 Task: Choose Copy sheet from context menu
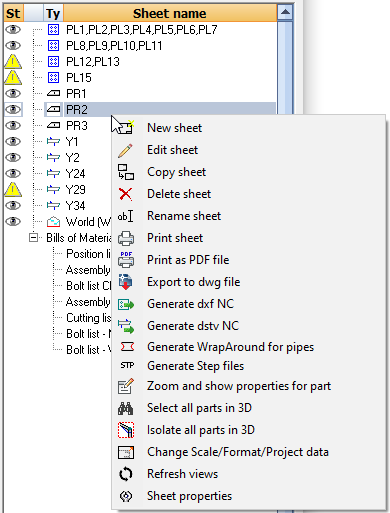(x=177, y=172)
